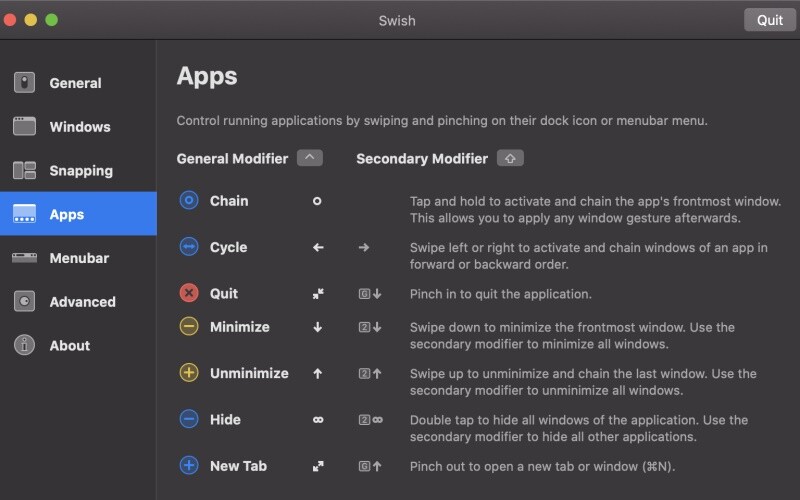Click the Chain tap-and-hold gesture glyph
Image resolution: width=800 pixels, height=500 pixels.
[x=317, y=201]
